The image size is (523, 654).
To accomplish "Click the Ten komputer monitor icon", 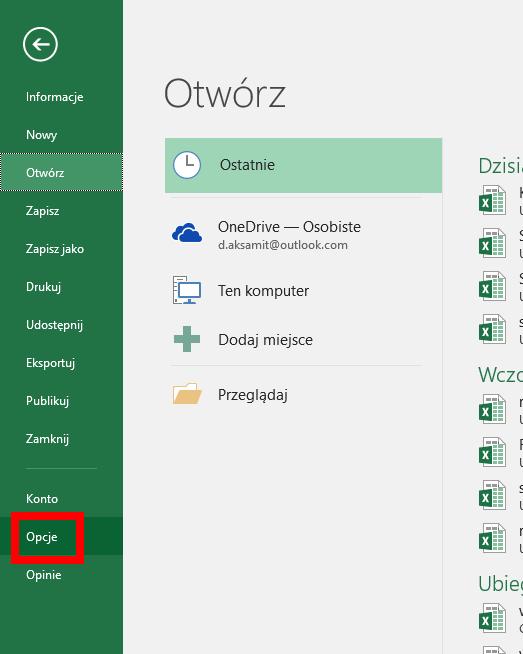I will click(187, 290).
